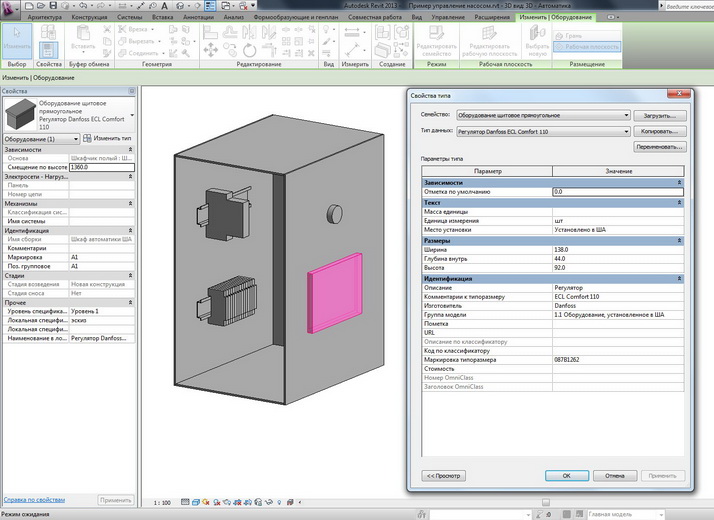Click the aligned dimension icon in Измерить panel
Viewport: 714px width, 520px height.
point(352,31)
